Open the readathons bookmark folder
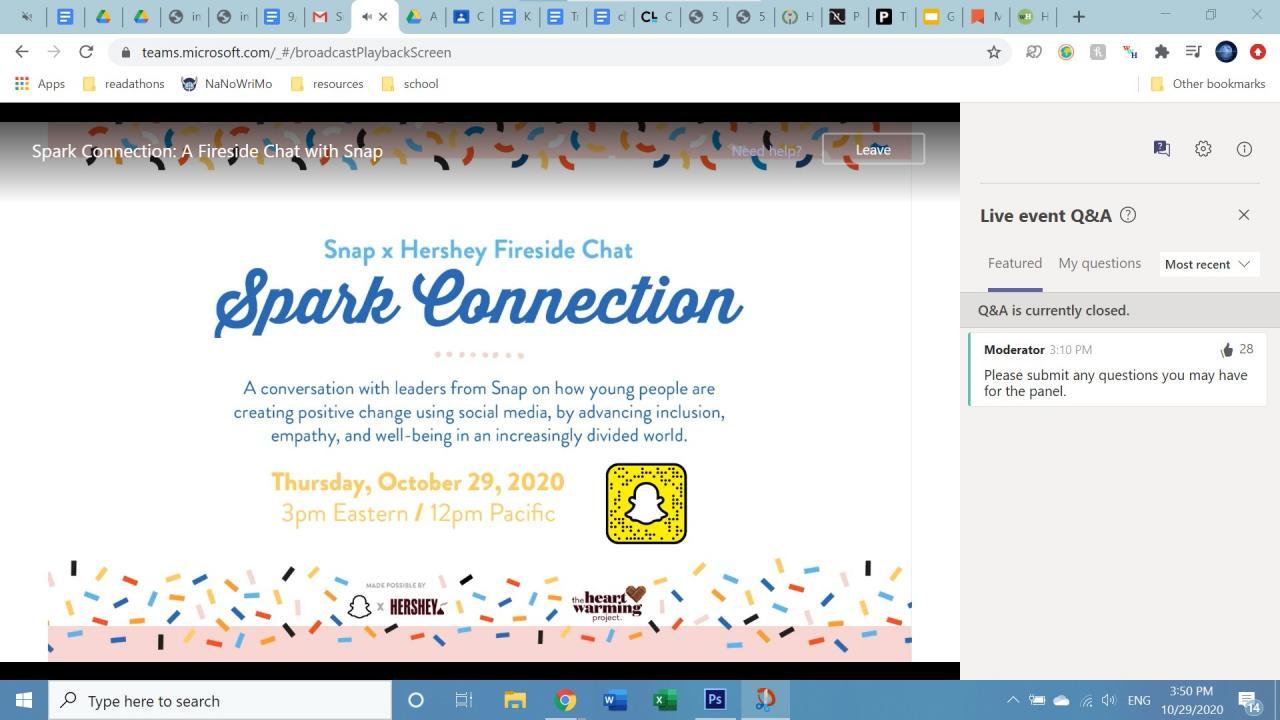The width and height of the screenshot is (1280, 720). [123, 84]
